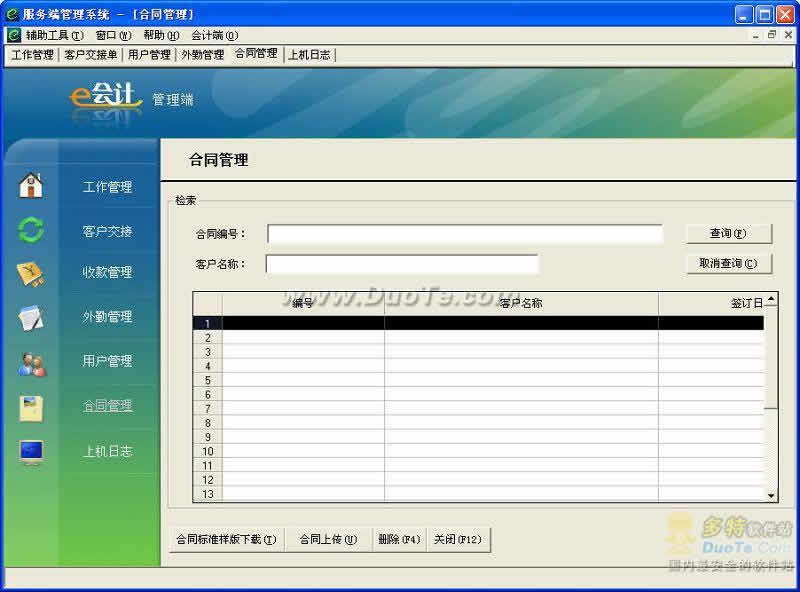Close the inner 合同管理 child window
The width and height of the screenshot is (800, 592).
coord(788,35)
